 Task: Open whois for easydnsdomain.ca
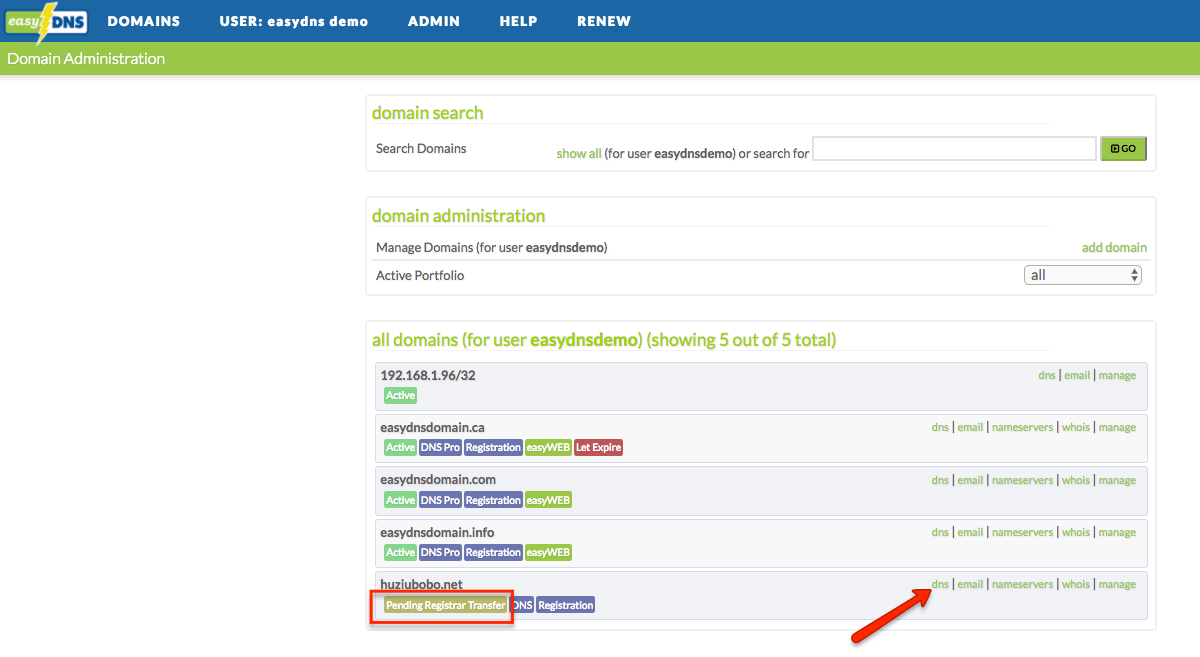point(1076,427)
